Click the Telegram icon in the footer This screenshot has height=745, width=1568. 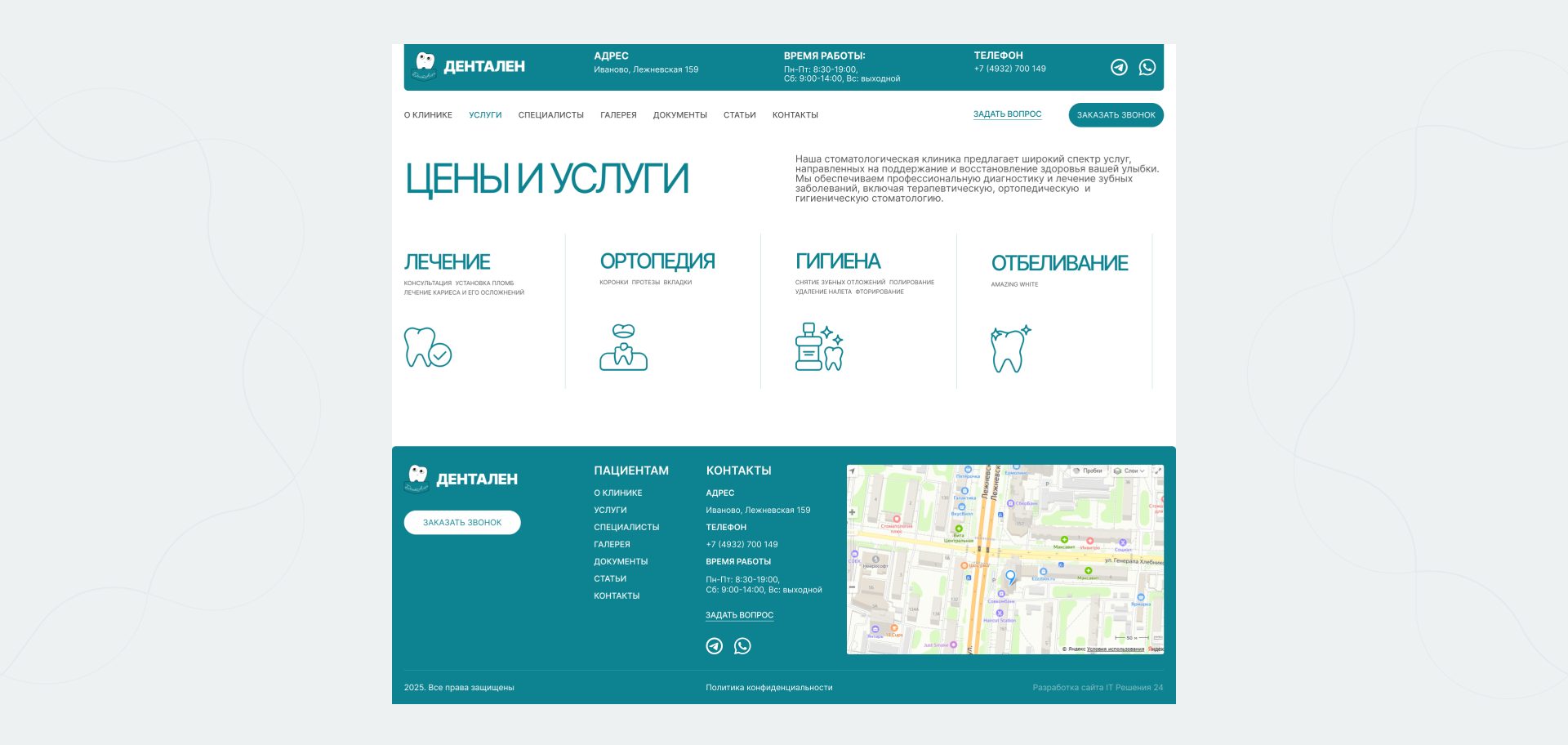coord(715,646)
